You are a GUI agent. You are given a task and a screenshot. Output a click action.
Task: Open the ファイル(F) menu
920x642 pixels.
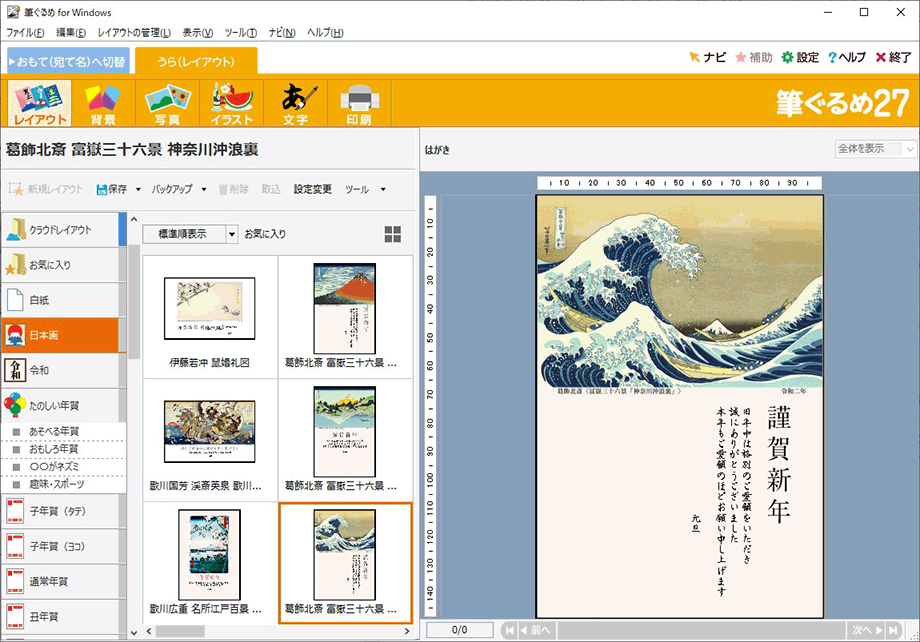[25, 33]
